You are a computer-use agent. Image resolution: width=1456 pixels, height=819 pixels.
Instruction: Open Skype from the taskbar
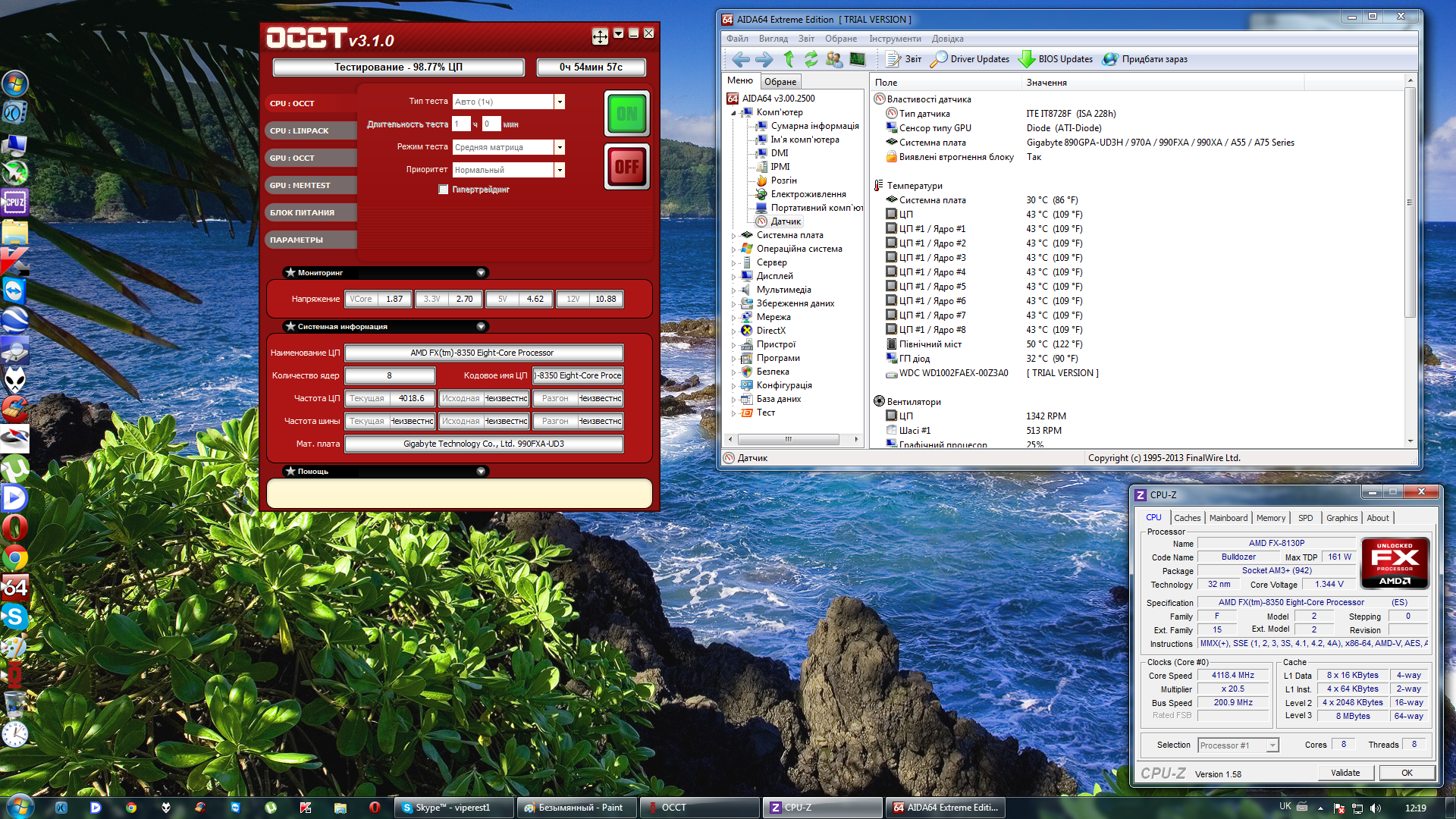(x=454, y=808)
